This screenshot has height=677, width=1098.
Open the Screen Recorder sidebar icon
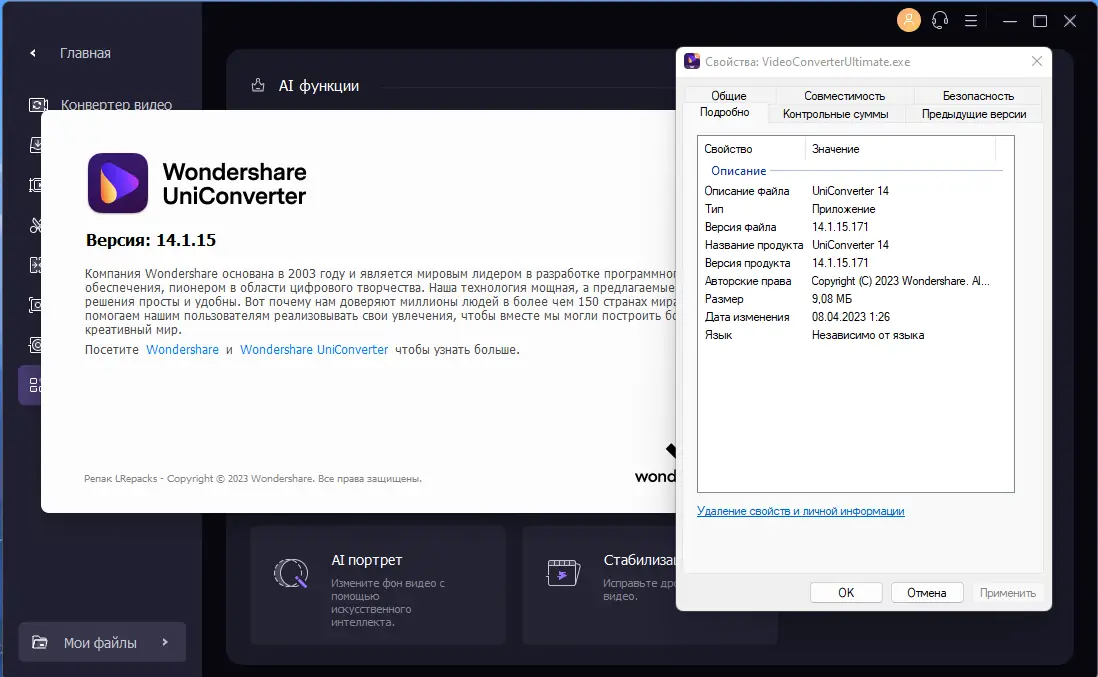click(35, 304)
